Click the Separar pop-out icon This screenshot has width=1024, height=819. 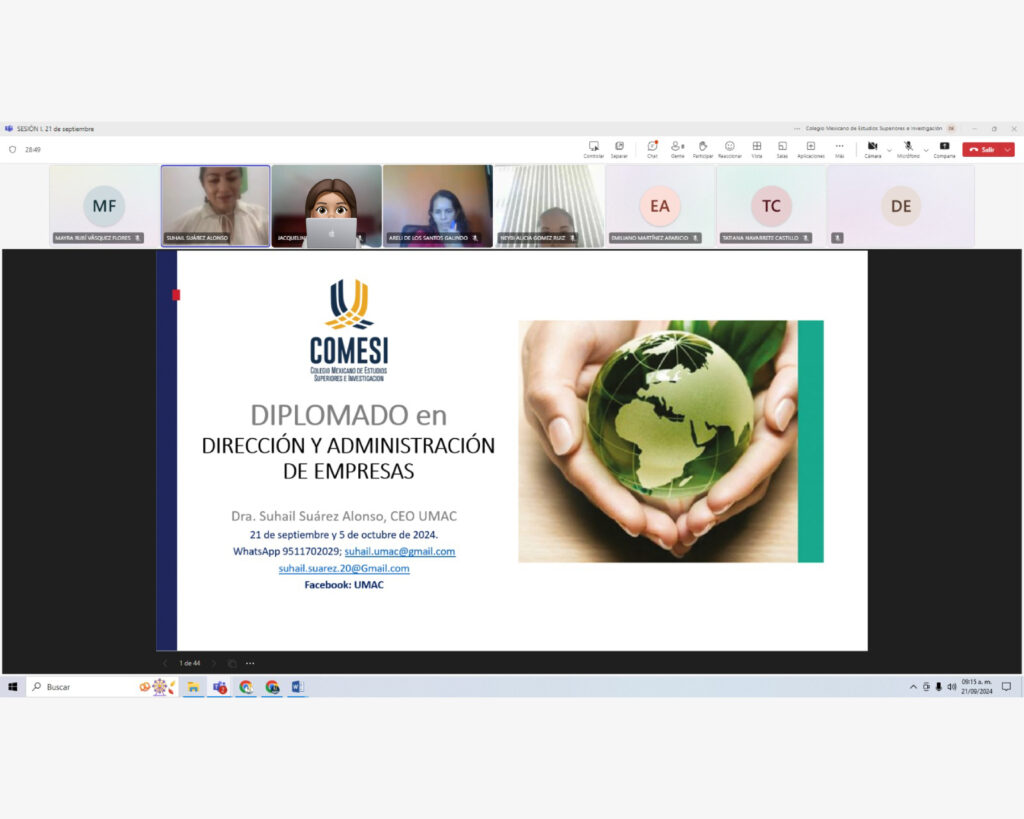tap(619, 149)
